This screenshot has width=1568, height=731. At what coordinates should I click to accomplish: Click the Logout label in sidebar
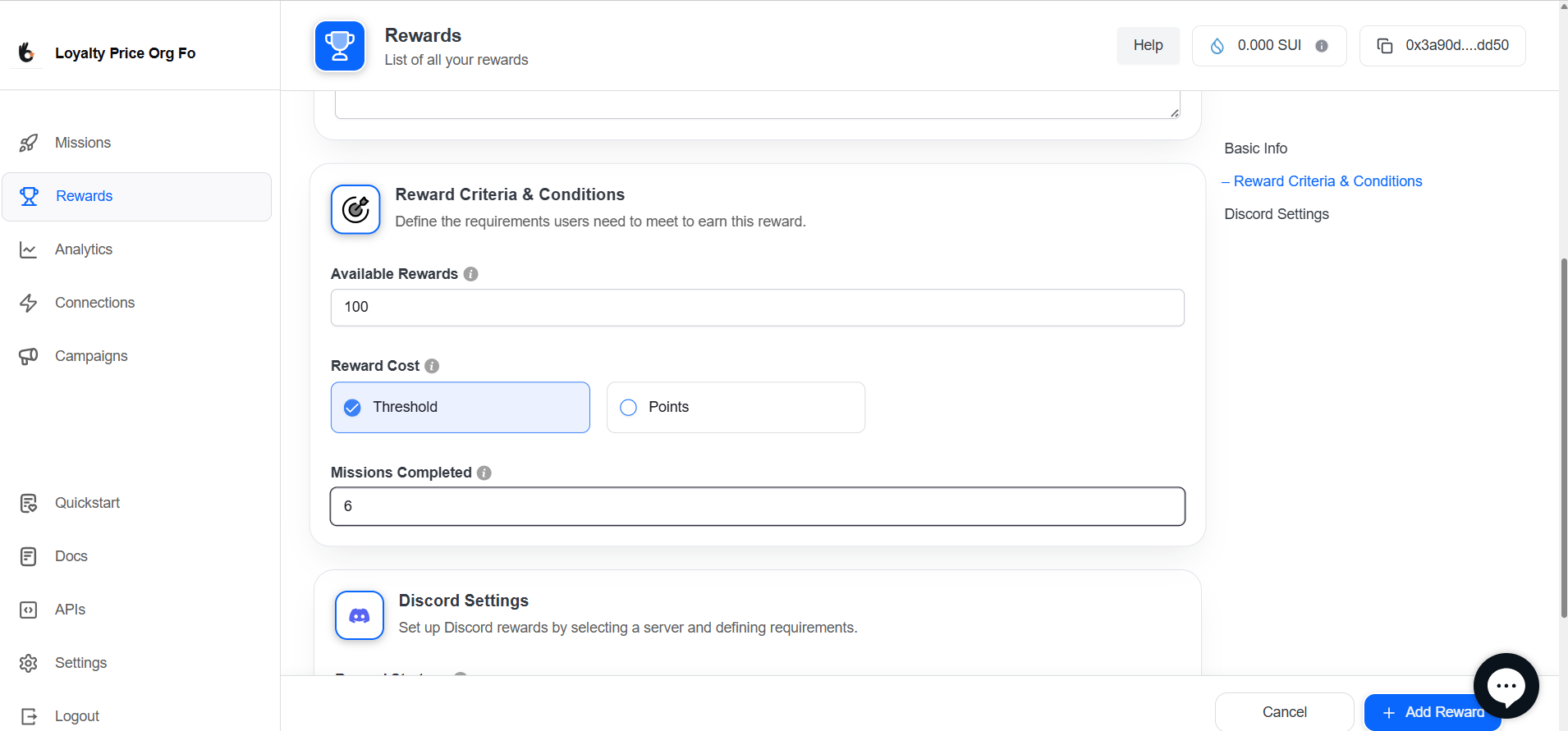[x=77, y=716]
